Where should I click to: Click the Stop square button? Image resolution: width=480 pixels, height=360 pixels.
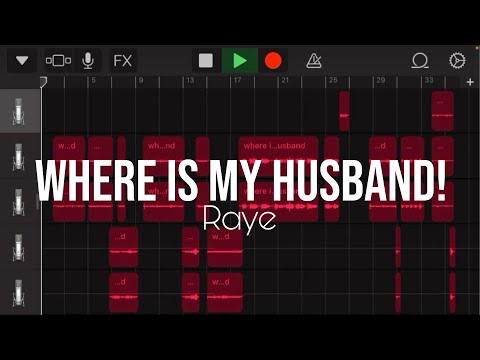point(206,61)
